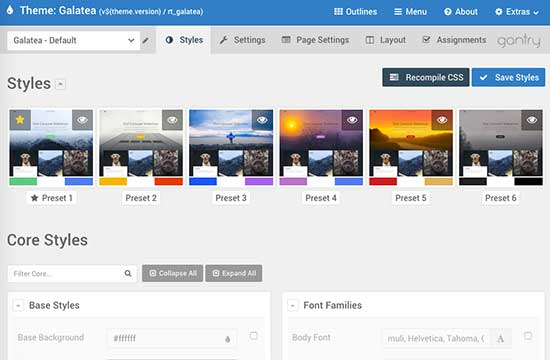Preview Preset 1 with eye icon
550x360 pixels.
pos(82,120)
